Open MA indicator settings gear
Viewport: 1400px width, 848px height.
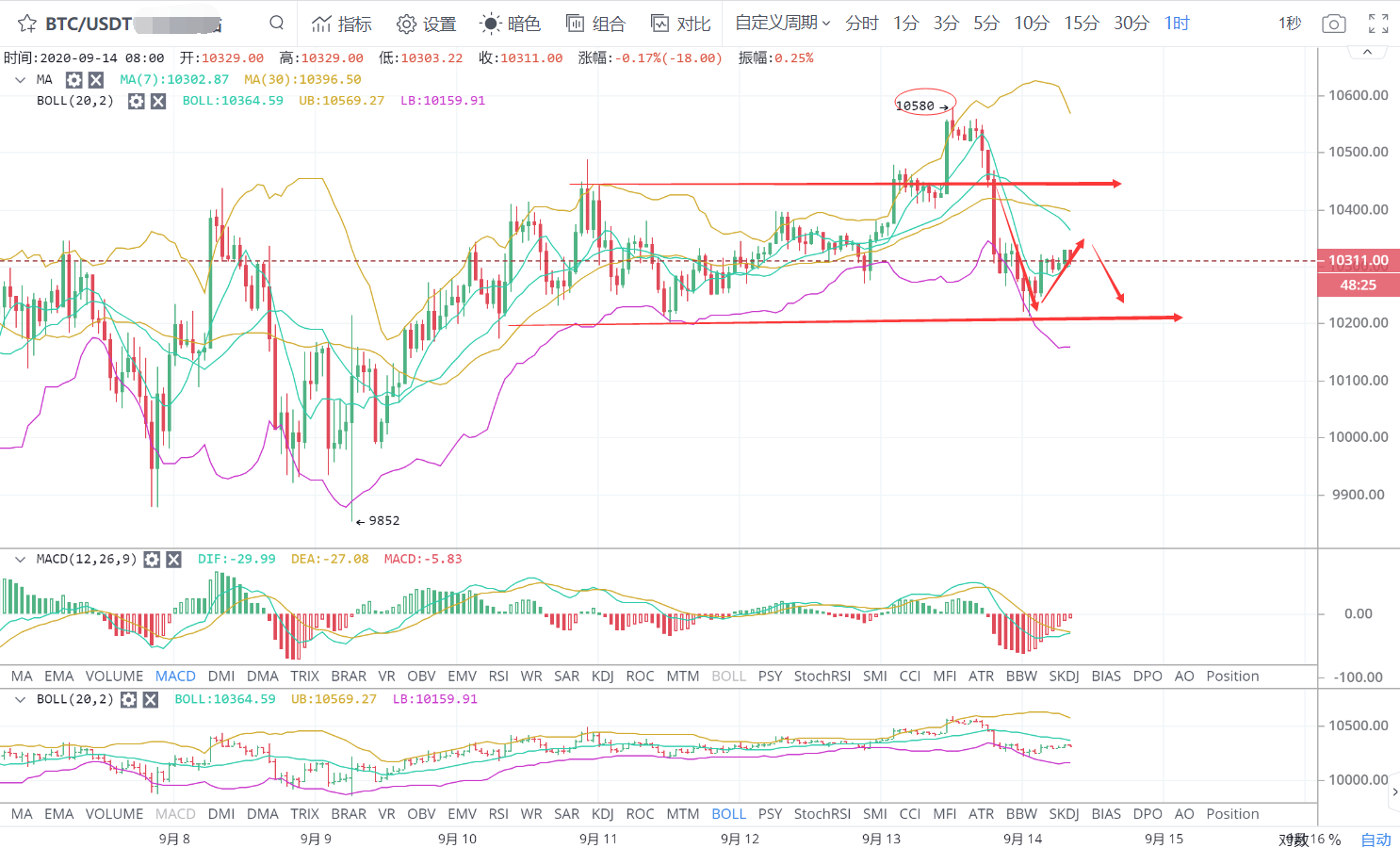74,80
